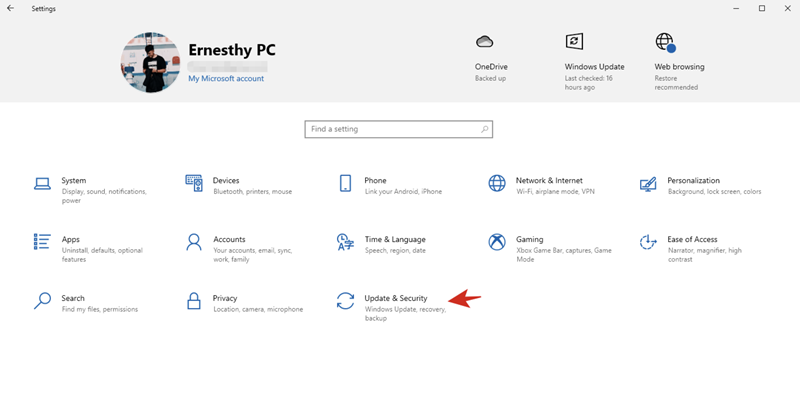Open the Search category title
This screenshot has width=800, height=394.
pos(73,298)
